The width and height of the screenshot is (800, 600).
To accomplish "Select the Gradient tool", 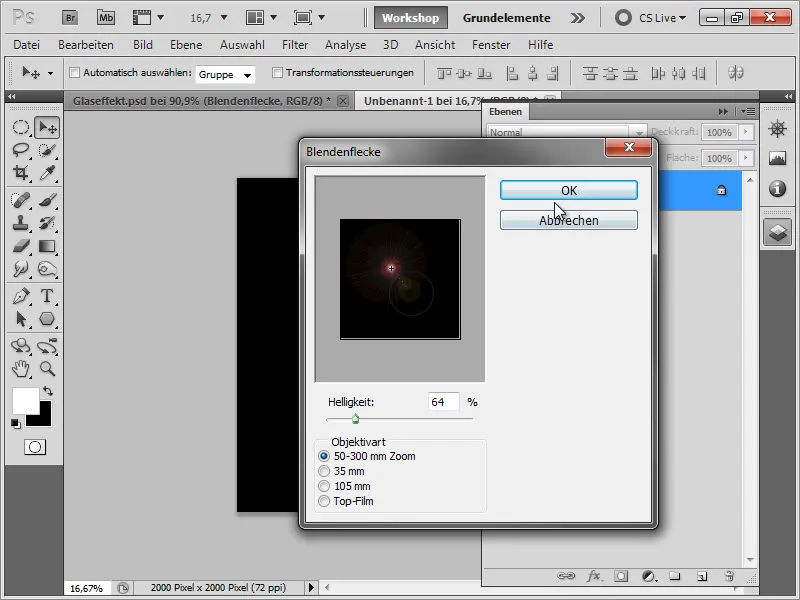I will coord(47,246).
